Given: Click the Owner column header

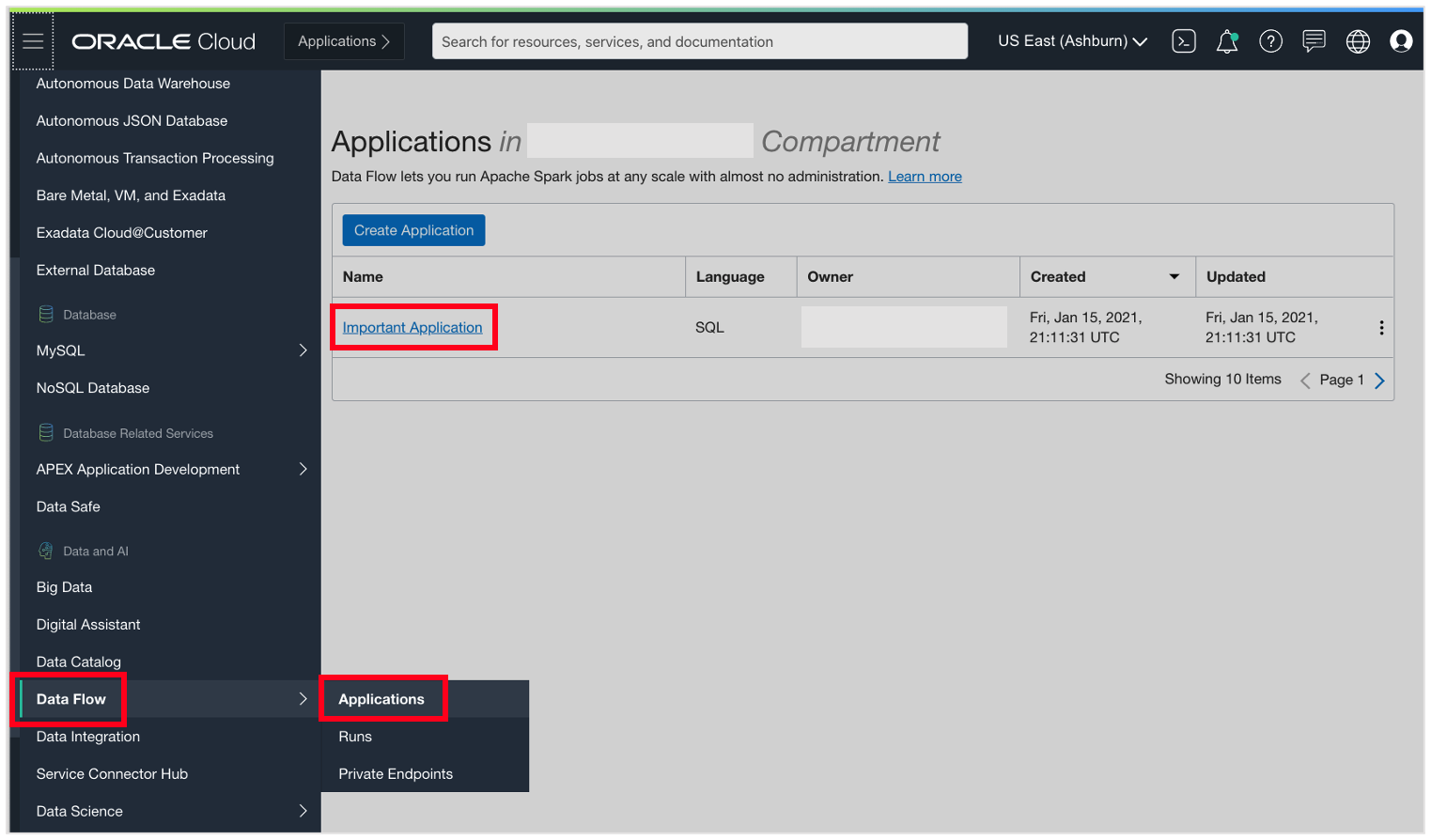Looking at the screenshot, I should 831,277.
